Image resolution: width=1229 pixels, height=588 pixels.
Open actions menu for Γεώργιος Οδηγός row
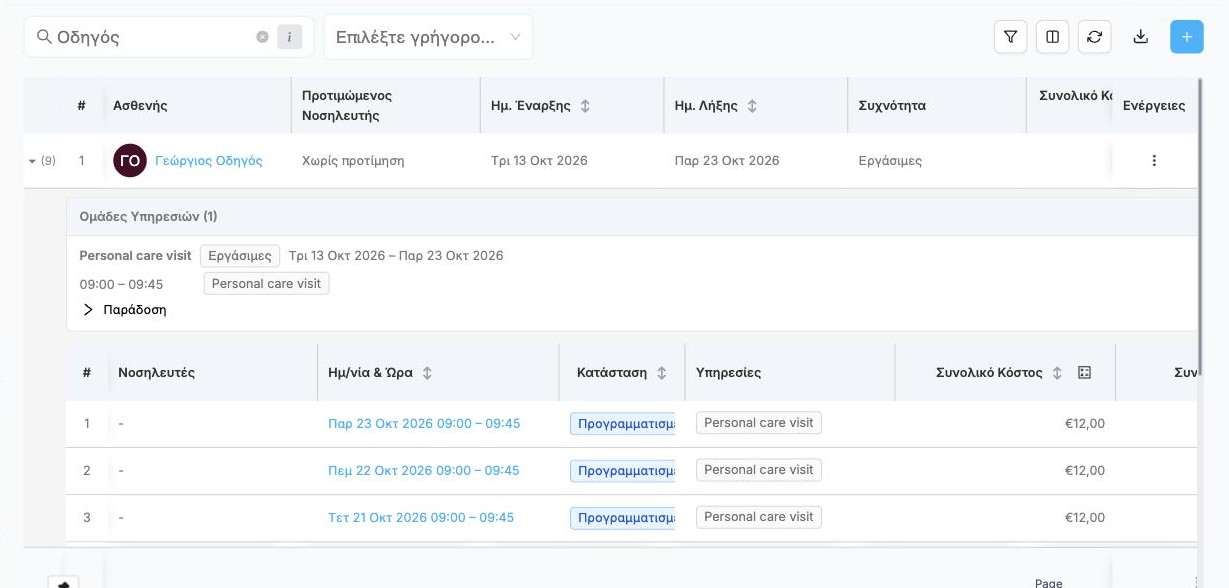point(1154,160)
